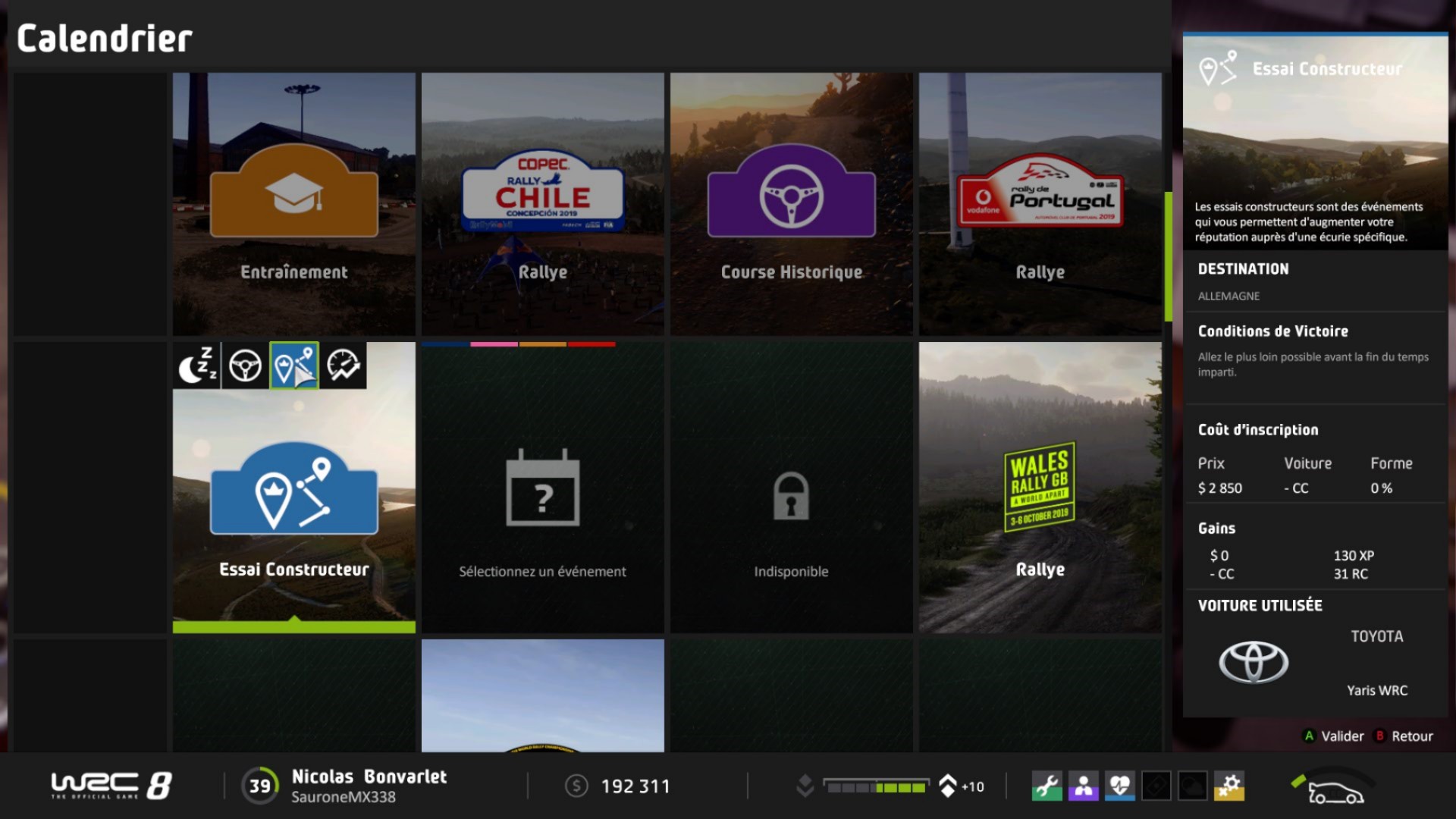Click the Indisponible locked slot label
This screenshot has height=819, width=1456.
791,571
